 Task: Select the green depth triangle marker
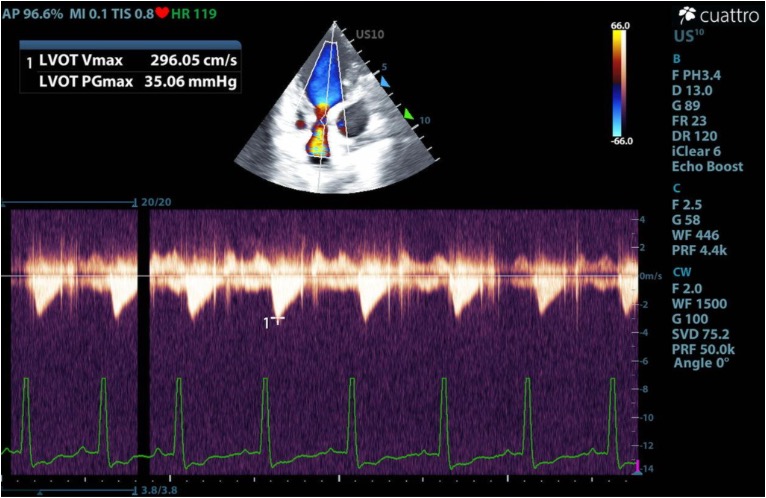click(x=408, y=114)
